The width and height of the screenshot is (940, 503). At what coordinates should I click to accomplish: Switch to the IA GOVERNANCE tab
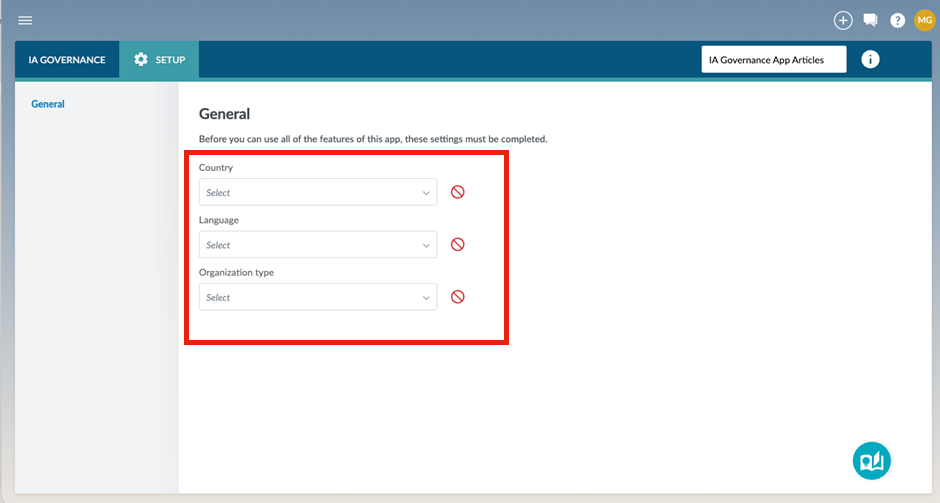[x=67, y=60]
